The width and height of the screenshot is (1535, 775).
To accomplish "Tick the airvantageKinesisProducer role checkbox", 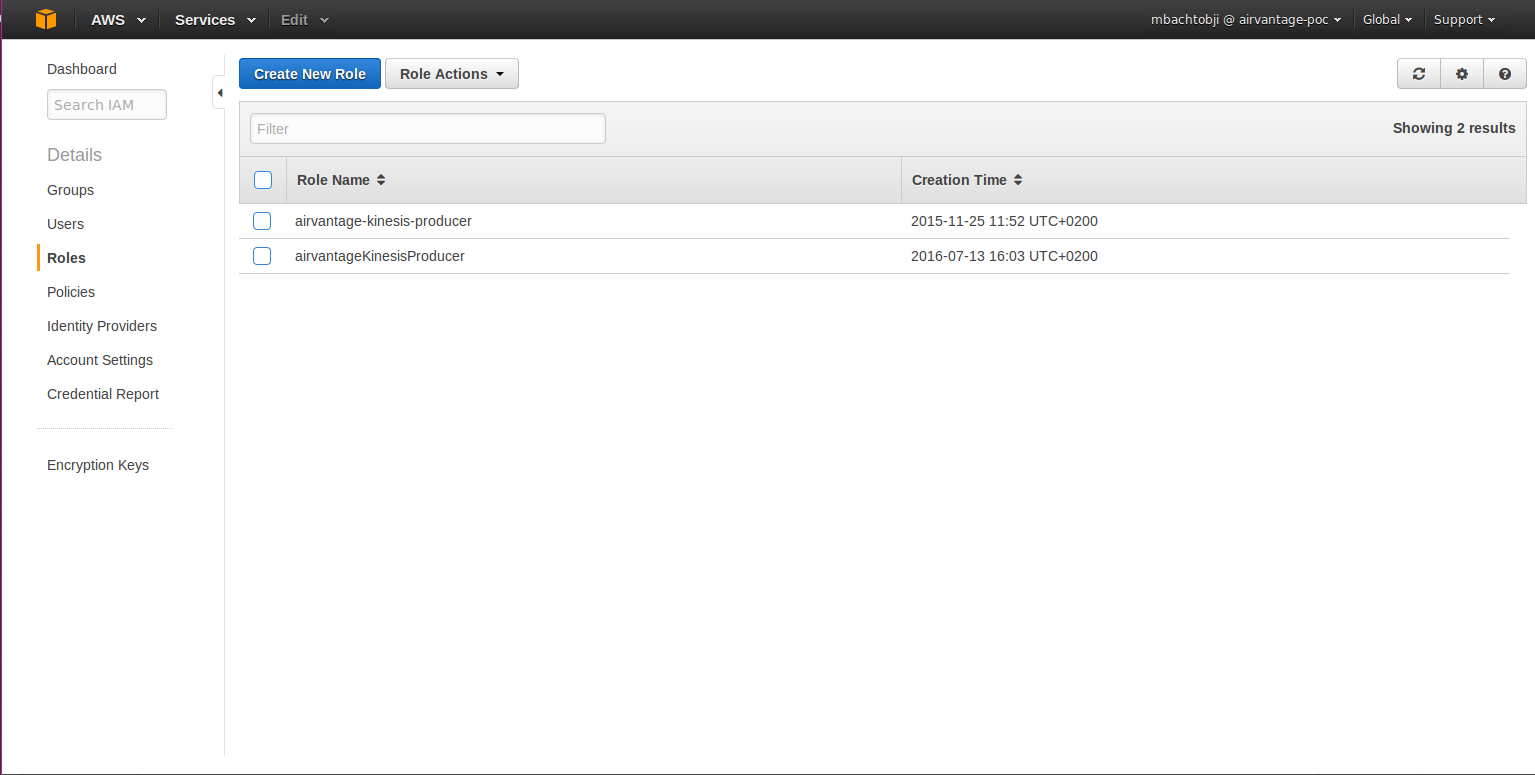I will (x=262, y=256).
